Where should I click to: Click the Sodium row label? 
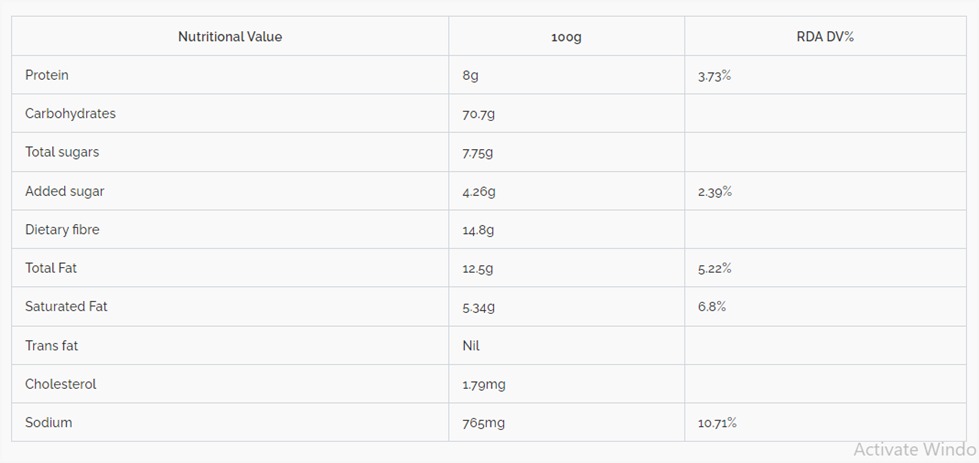pyautogui.click(x=49, y=422)
